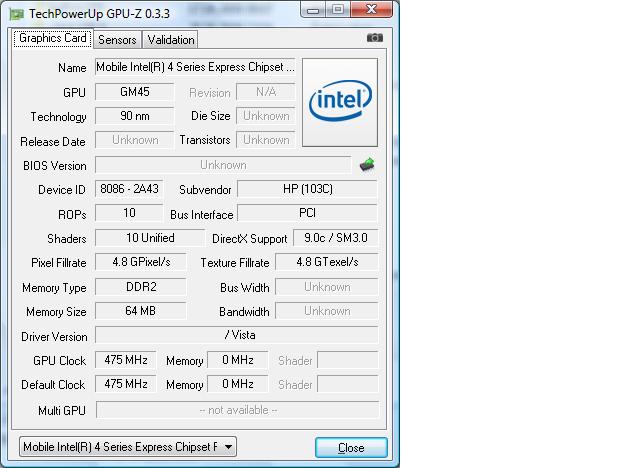Click the Default Clock row Shader field
This screenshot has height=468, width=640.
[x=348, y=384]
